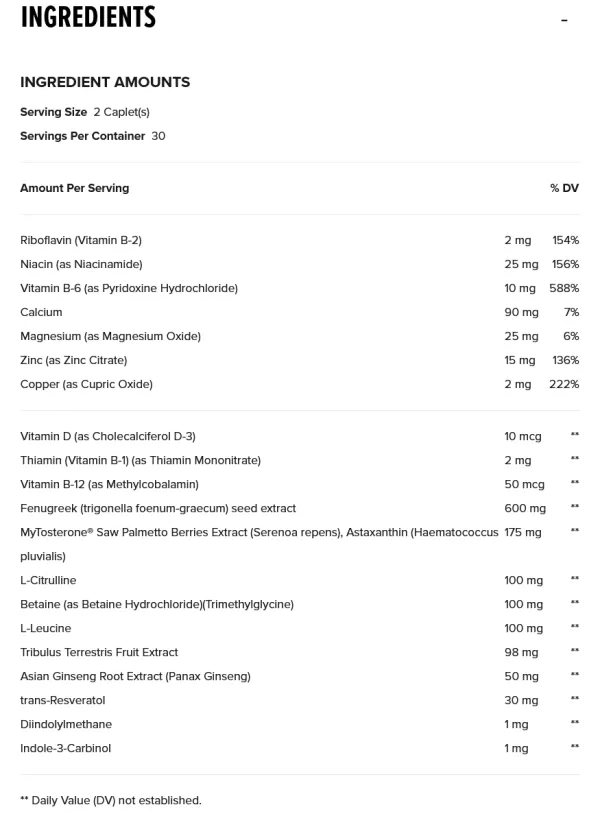The image size is (600, 818).
Task: Click the Amount Per Serving column header
Action: click(x=74, y=188)
